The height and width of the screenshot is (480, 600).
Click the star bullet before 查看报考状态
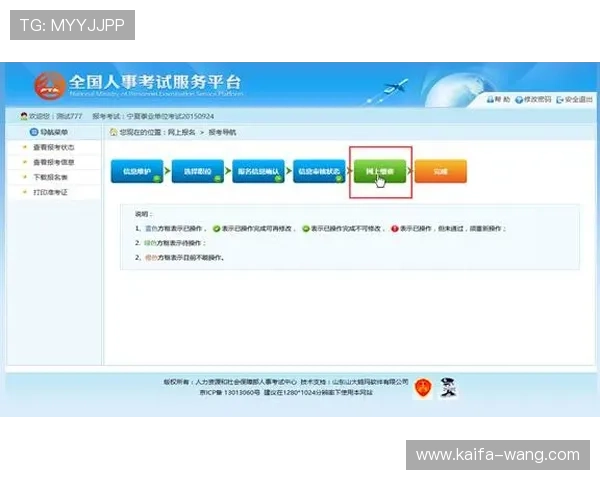click(x=25, y=147)
